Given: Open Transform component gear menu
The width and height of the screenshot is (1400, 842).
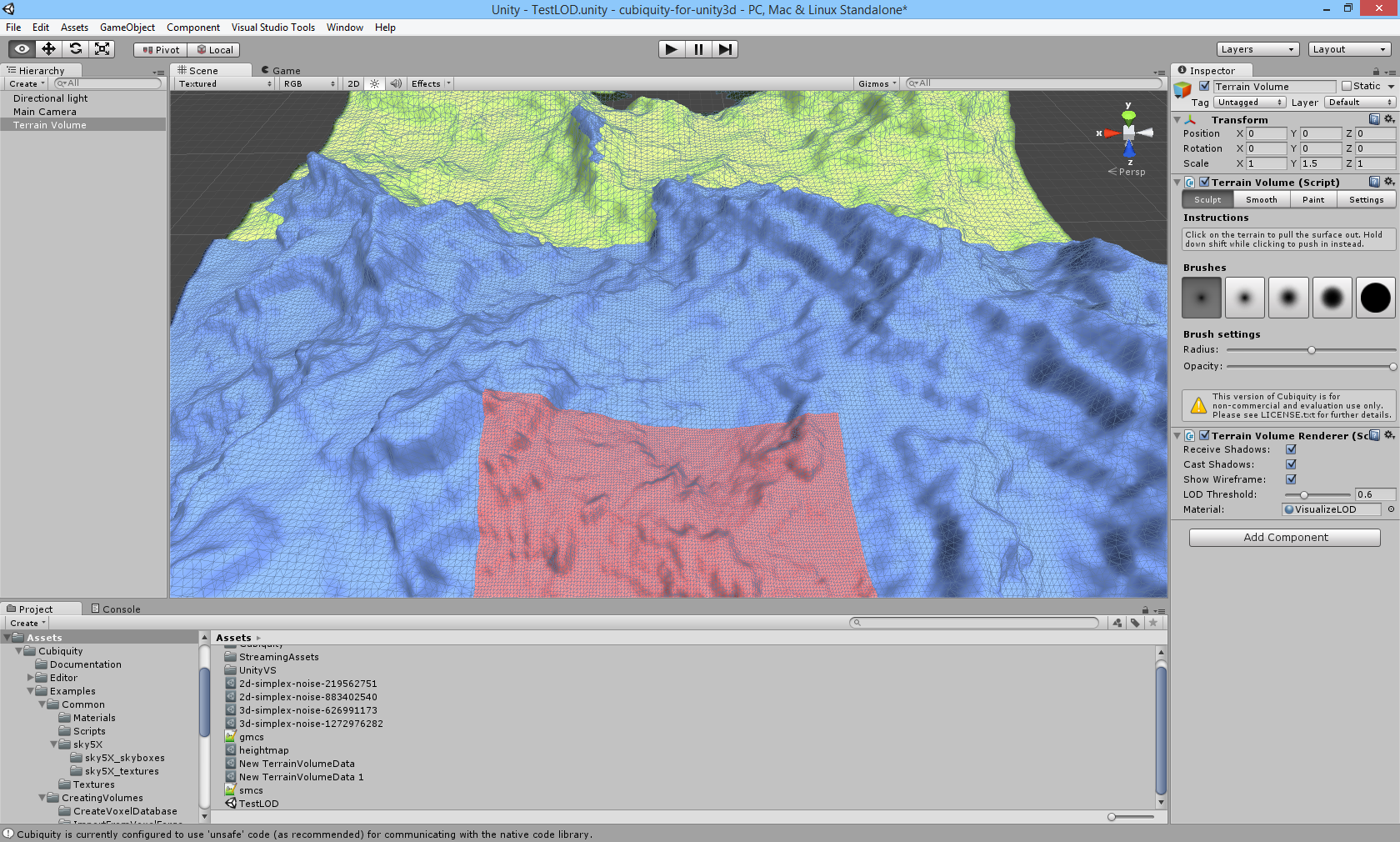Looking at the screenshot, I should pyautogui.click(x=1389, y=119).
